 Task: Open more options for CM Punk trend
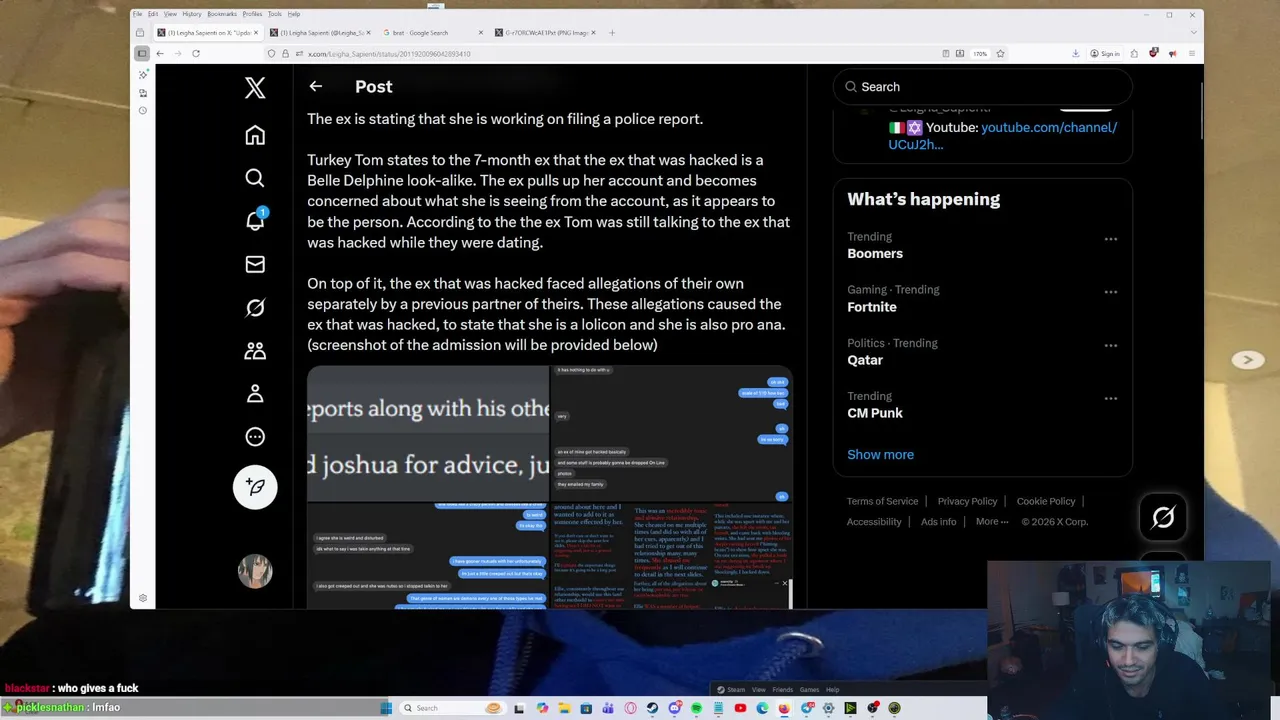pyautogui.click(x=1110, y=398)
